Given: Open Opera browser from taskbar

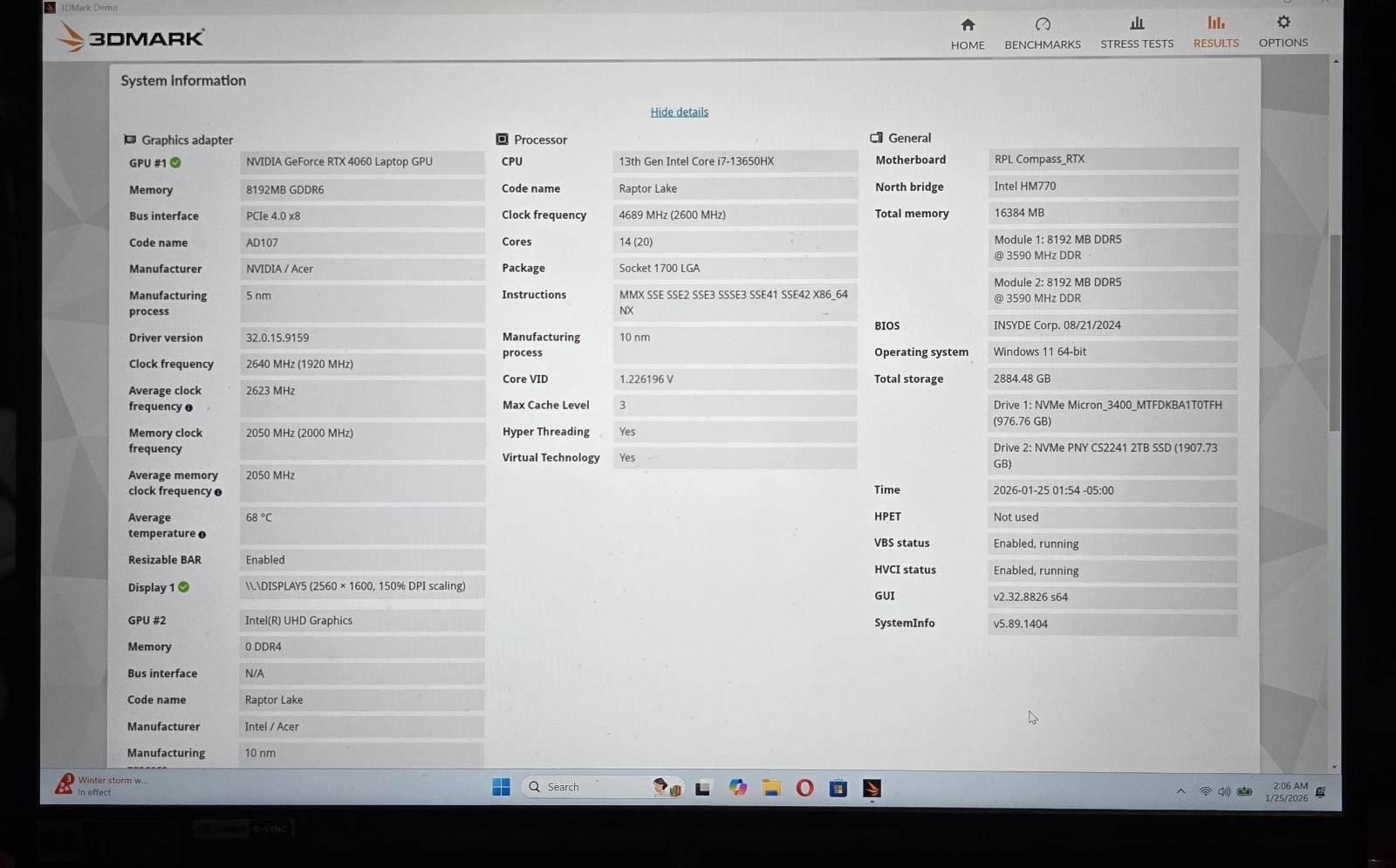Looking at the screenshot, I should [x=804, y=788].
